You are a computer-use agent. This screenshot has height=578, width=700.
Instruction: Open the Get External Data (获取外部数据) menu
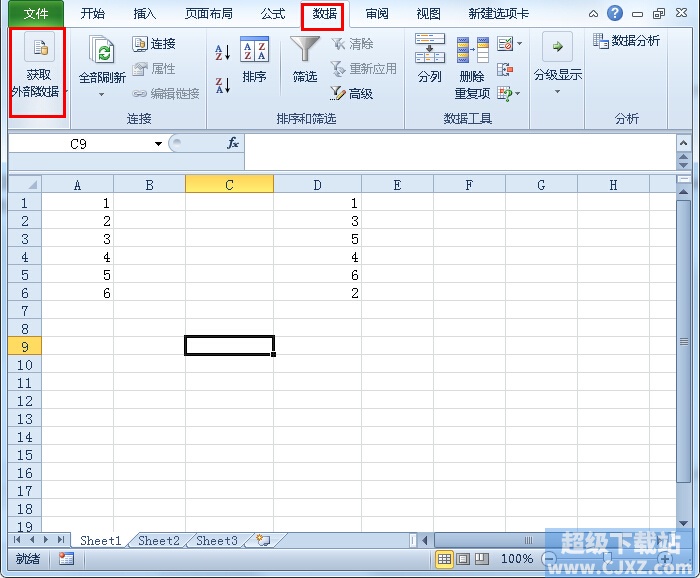pyautogui.click(x=37, y=73)
